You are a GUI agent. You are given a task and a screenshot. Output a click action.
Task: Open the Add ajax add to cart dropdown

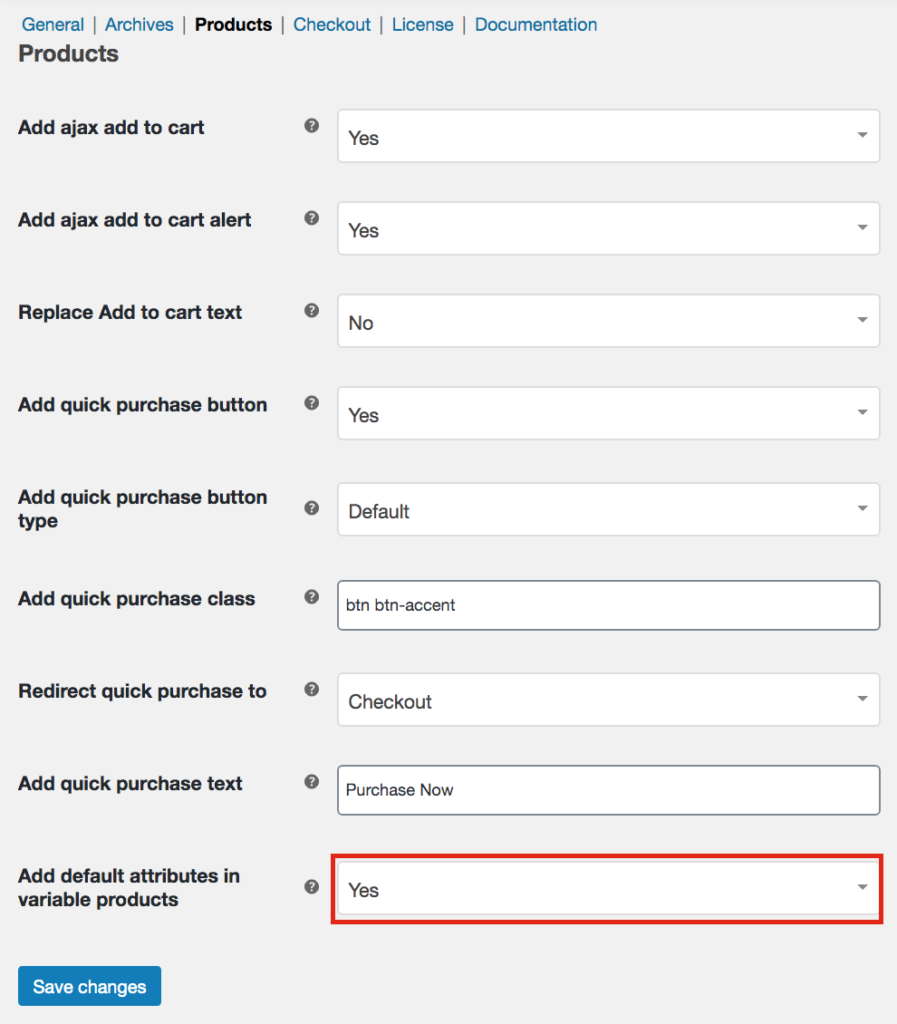608,136
